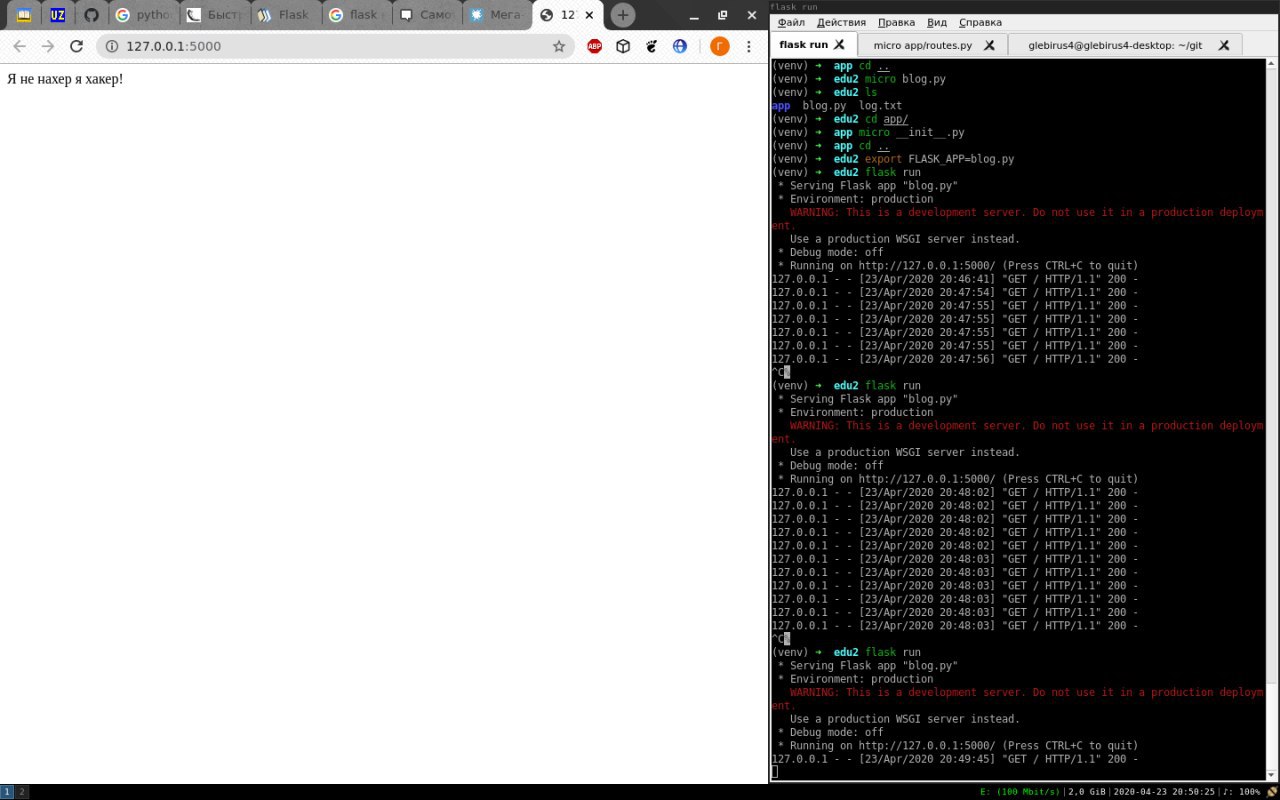
Task: Open the orange Chrome profile avatar
Action: [x=719, y=46]
